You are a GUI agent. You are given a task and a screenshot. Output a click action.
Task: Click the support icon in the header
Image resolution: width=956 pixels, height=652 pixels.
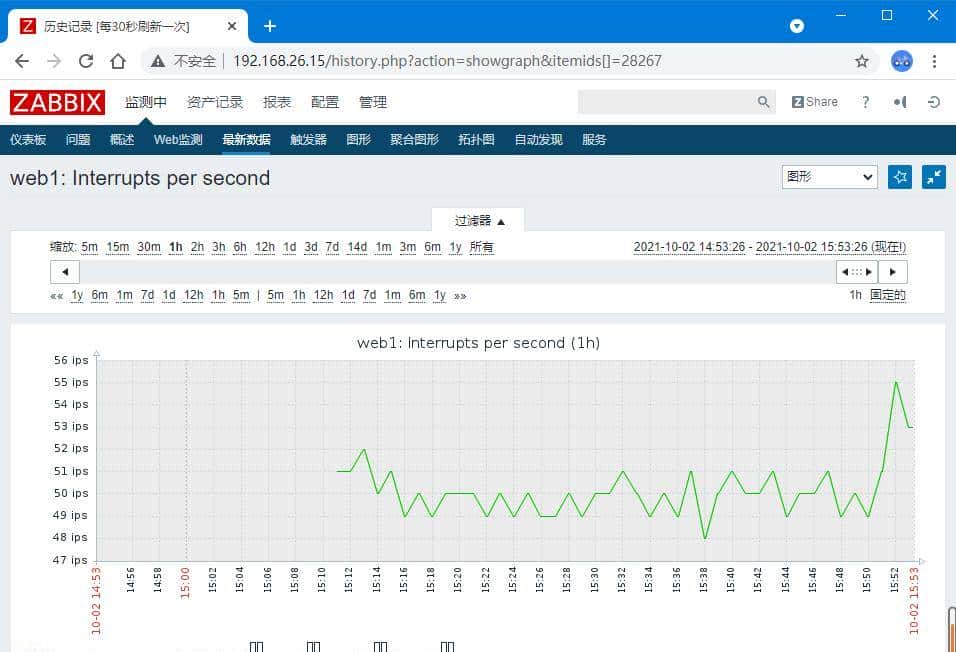[x=899, y=101]
